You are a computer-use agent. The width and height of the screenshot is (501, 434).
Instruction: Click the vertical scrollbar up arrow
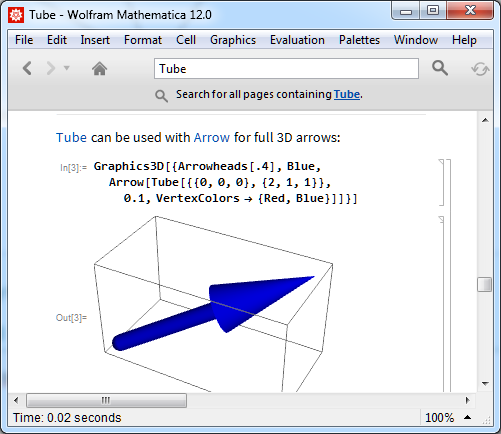(485, 120)
